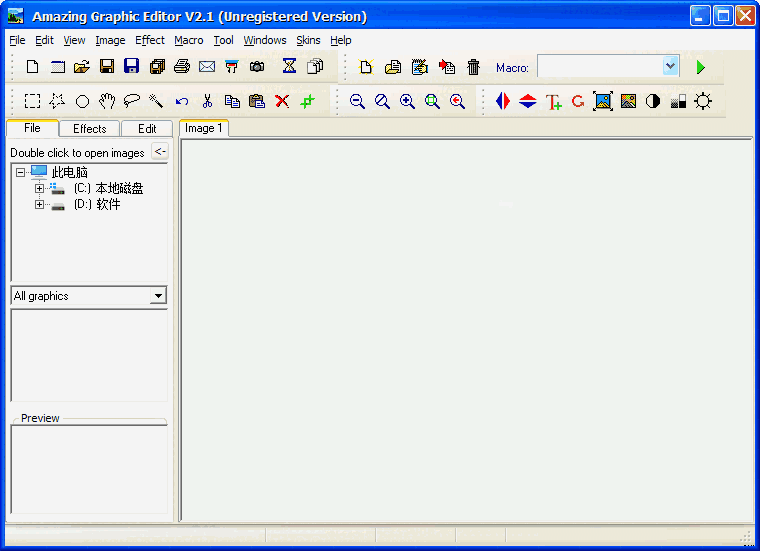This screenshot has height=551, width=760.
Task: Click the envelope email icon
Action: [207, 66]
